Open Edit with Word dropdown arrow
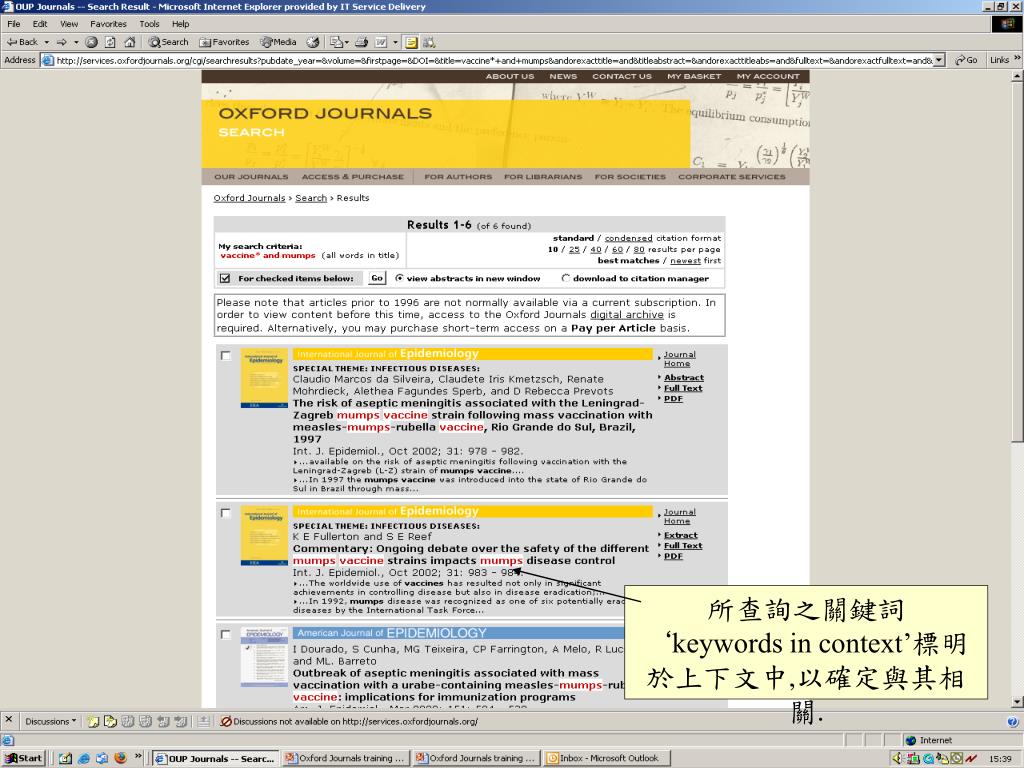The image size is (1024, 768). coord(395,42)
